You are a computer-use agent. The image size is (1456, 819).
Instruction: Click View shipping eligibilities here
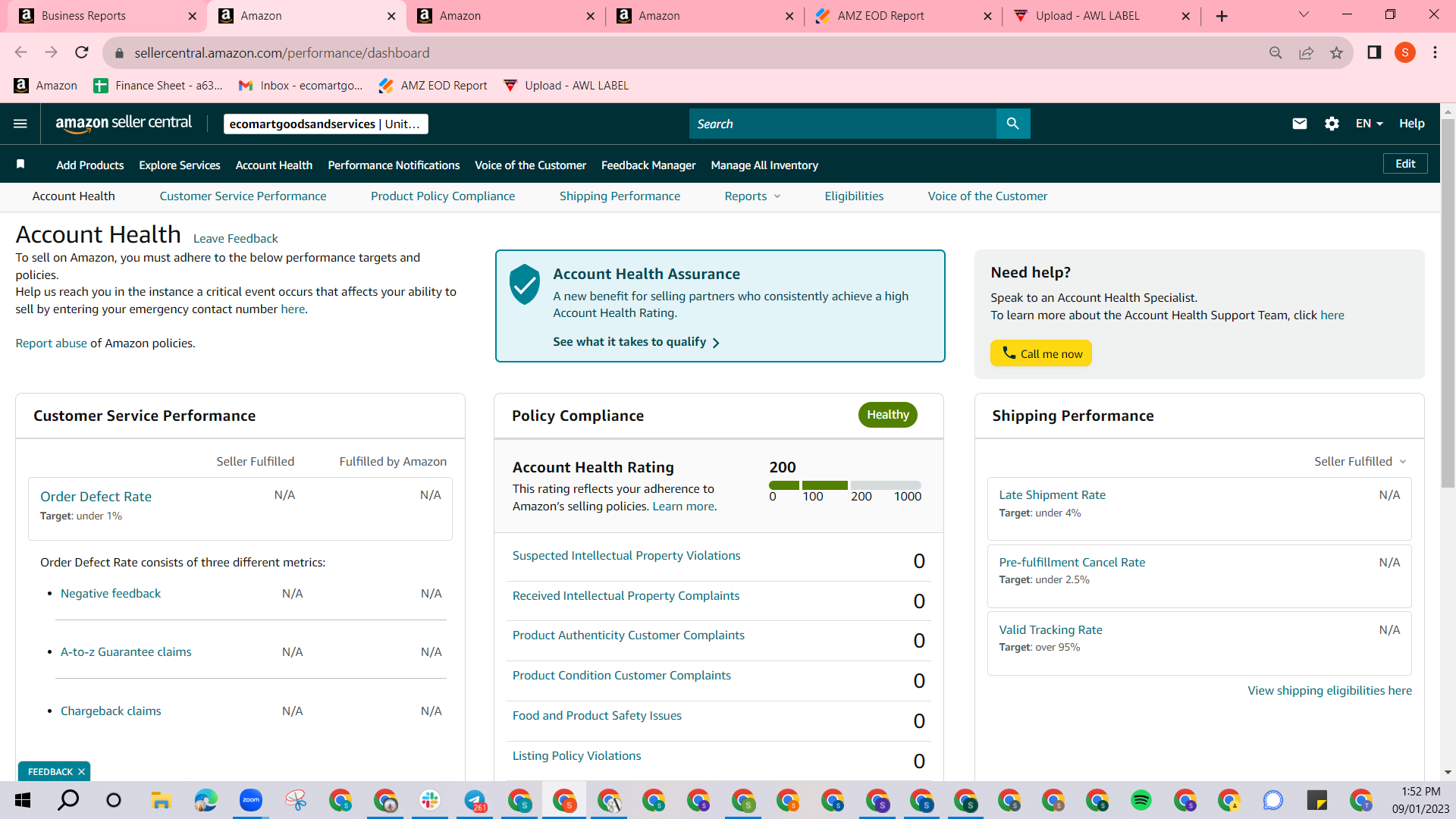(x=1330, y=691)
